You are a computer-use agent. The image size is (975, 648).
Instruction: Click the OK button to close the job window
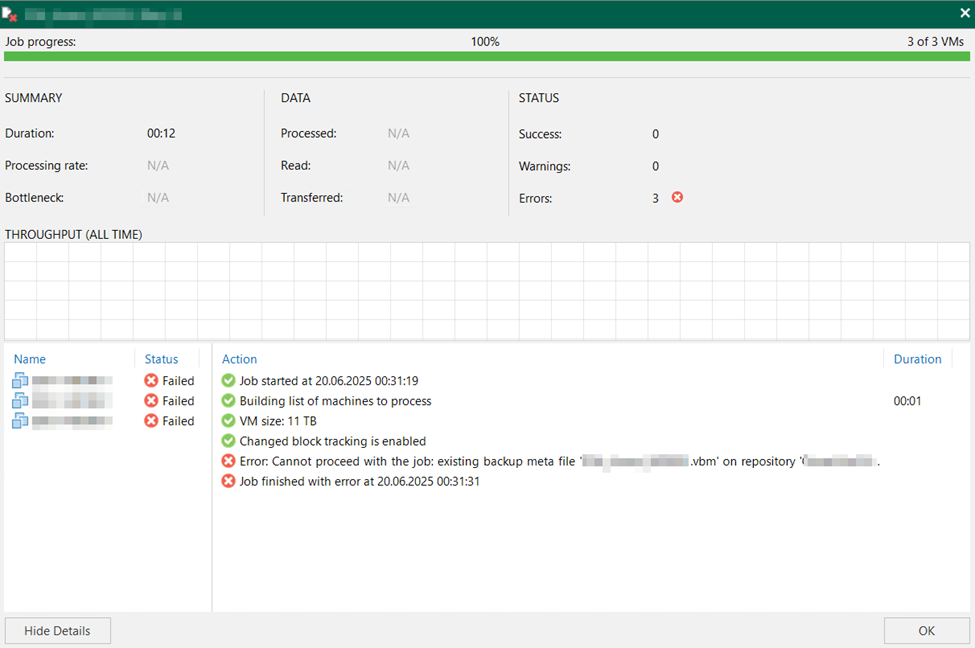tap(926, 630)
